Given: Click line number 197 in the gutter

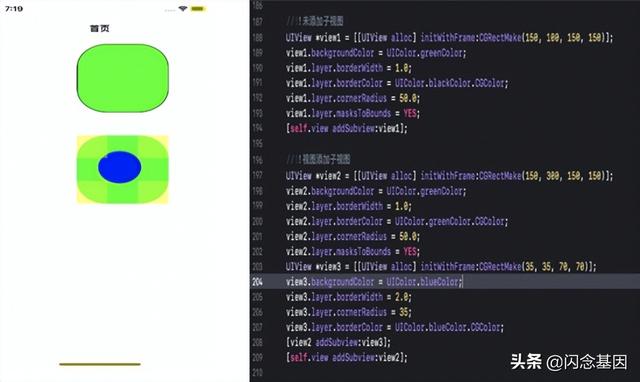Looking at the screenshot, I should (258, 176).
